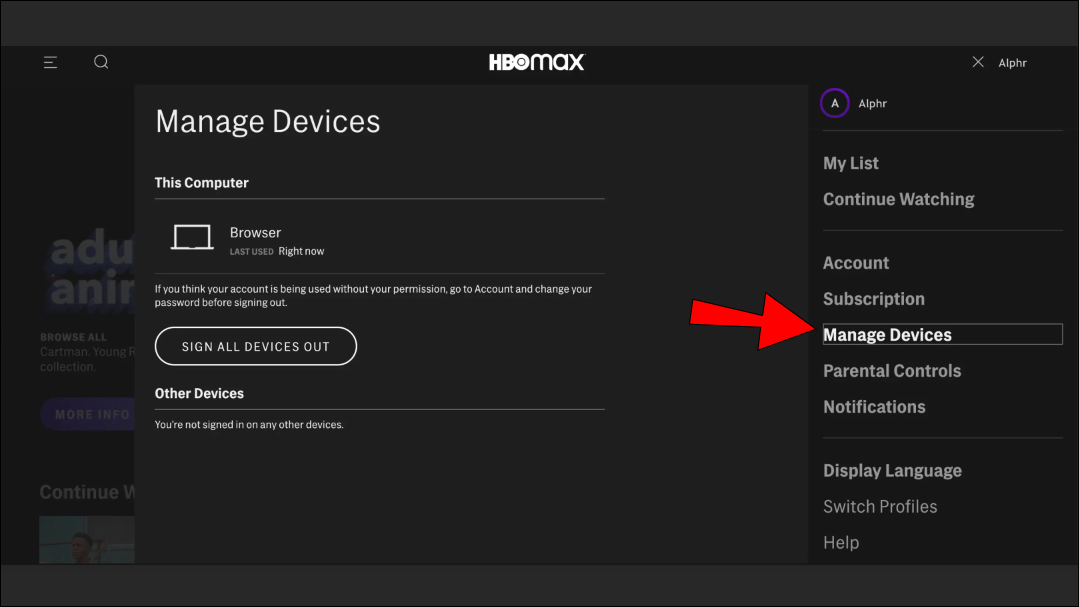Open the search function
This screenshot has width=1079, height=607.
pos(101,61)
